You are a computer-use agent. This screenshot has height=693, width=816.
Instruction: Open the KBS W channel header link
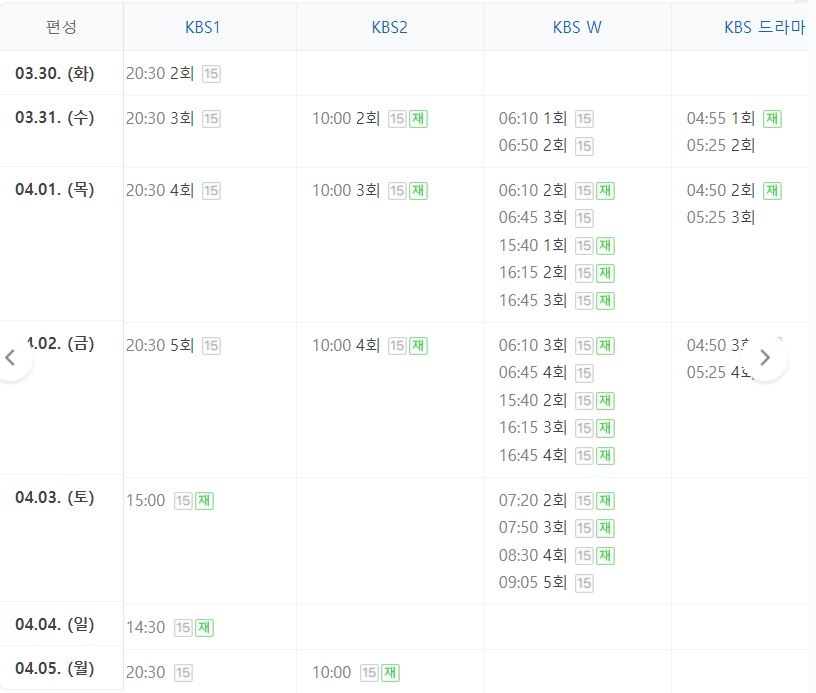577,27
